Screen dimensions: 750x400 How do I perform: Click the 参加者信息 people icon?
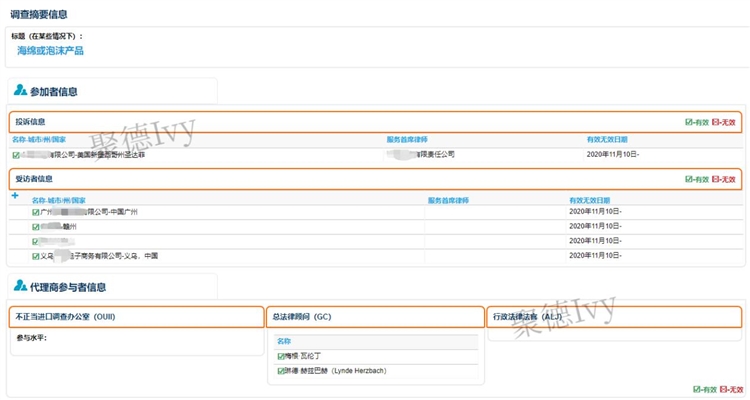[20, 91]
